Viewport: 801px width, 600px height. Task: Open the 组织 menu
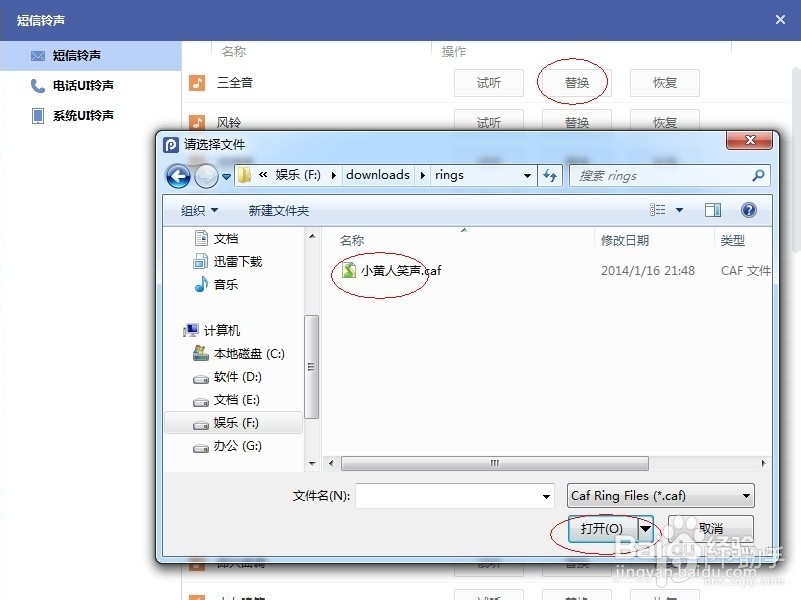[197, 210]
